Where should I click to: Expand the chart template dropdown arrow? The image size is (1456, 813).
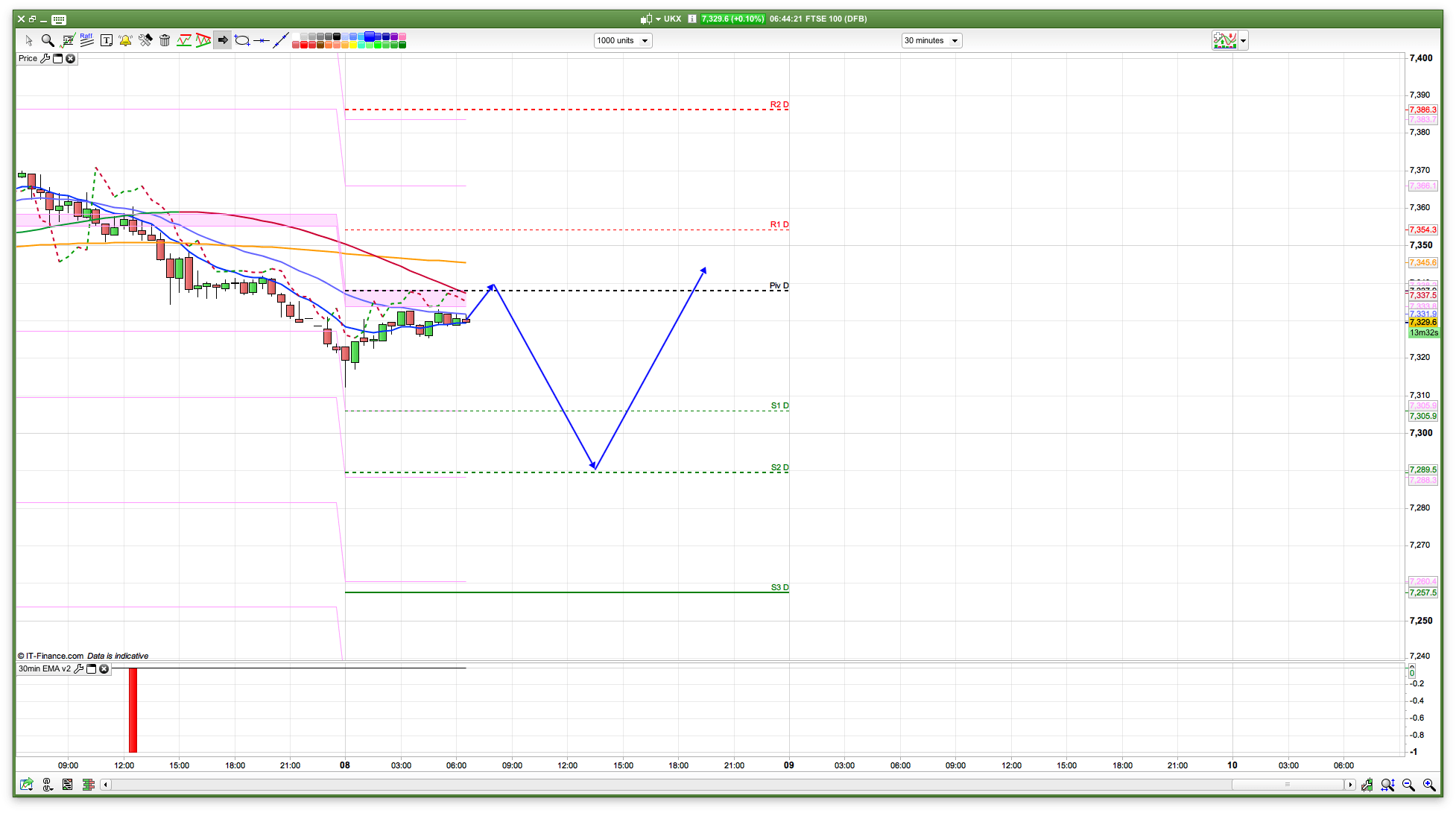click(x=1243, y=41)
